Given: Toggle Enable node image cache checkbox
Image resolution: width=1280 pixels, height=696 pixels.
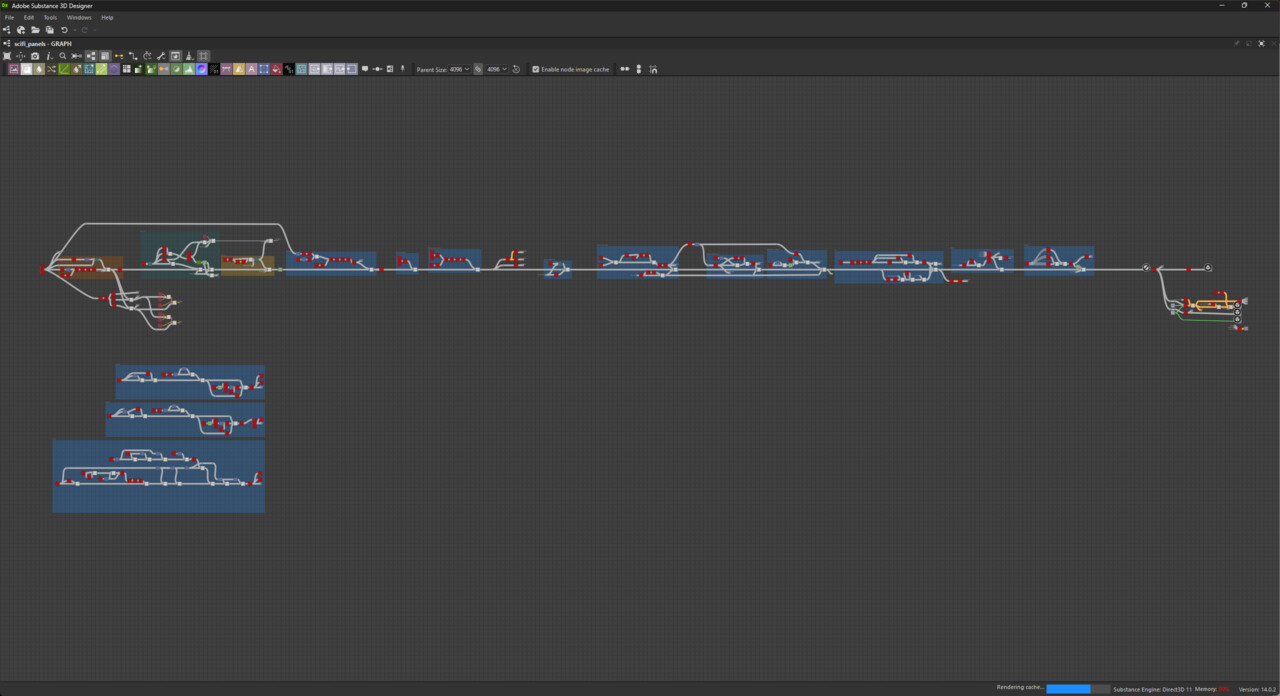Looking at the screenshot, I should (x=536, y=69).
